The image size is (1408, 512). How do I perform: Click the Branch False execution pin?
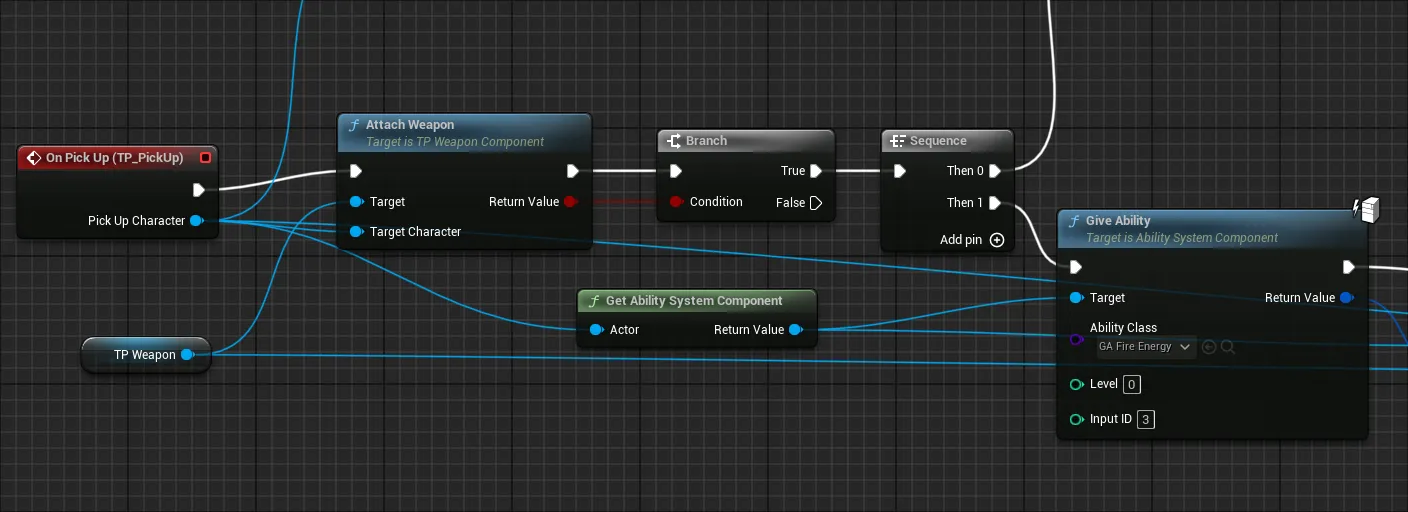tap(816, 203)
